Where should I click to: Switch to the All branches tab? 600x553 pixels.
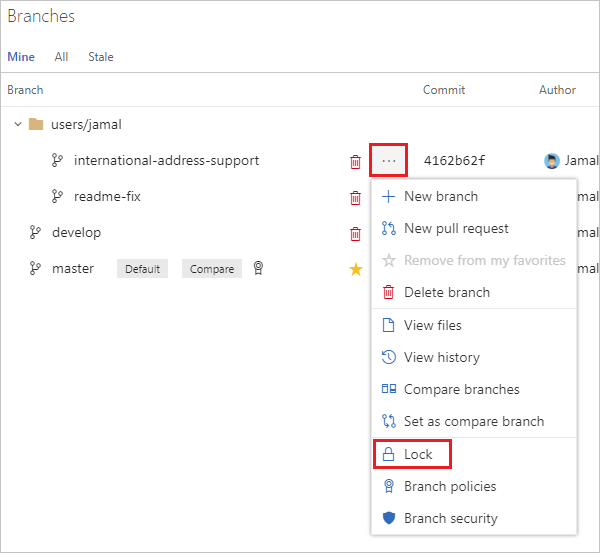tap(61, 57)
